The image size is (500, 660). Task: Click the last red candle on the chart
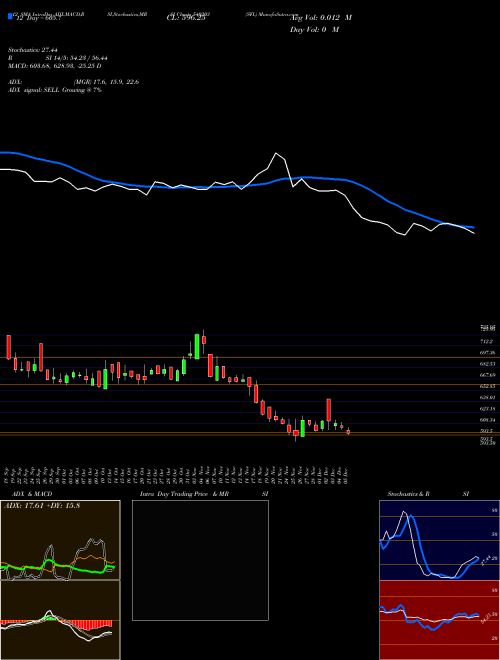348,431
